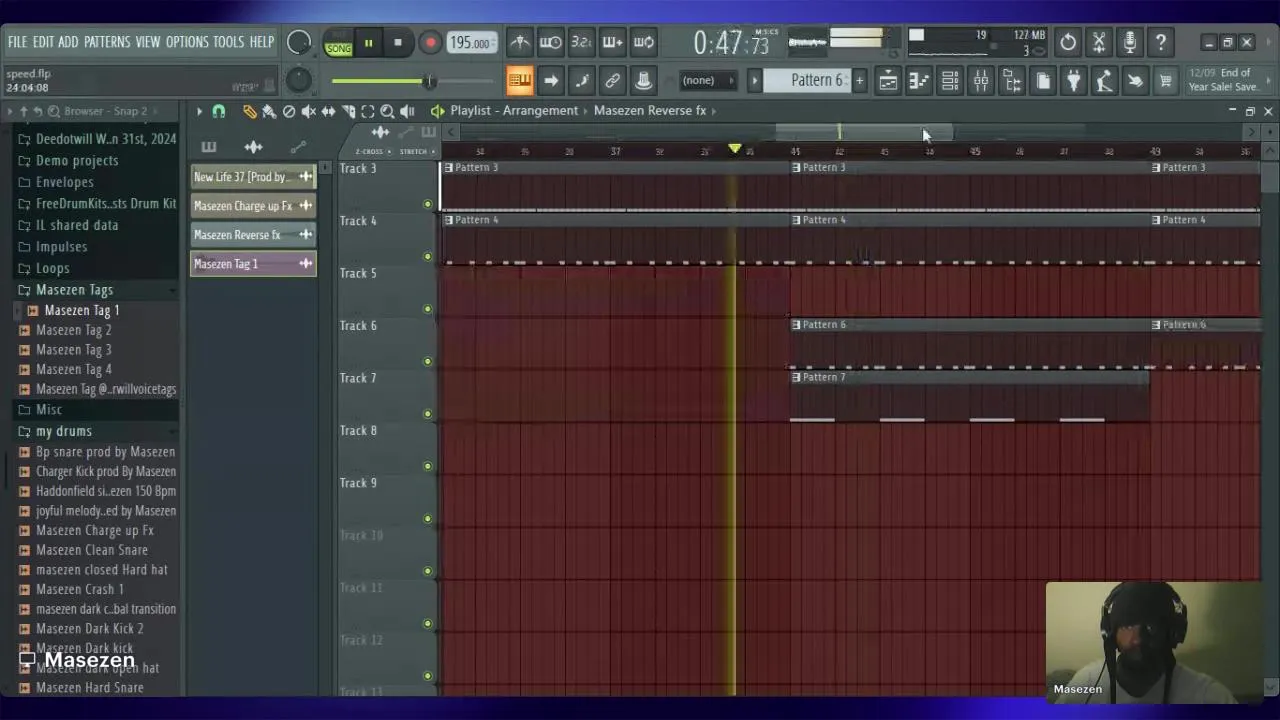Open the ADD menu

(x=68, y=42)
